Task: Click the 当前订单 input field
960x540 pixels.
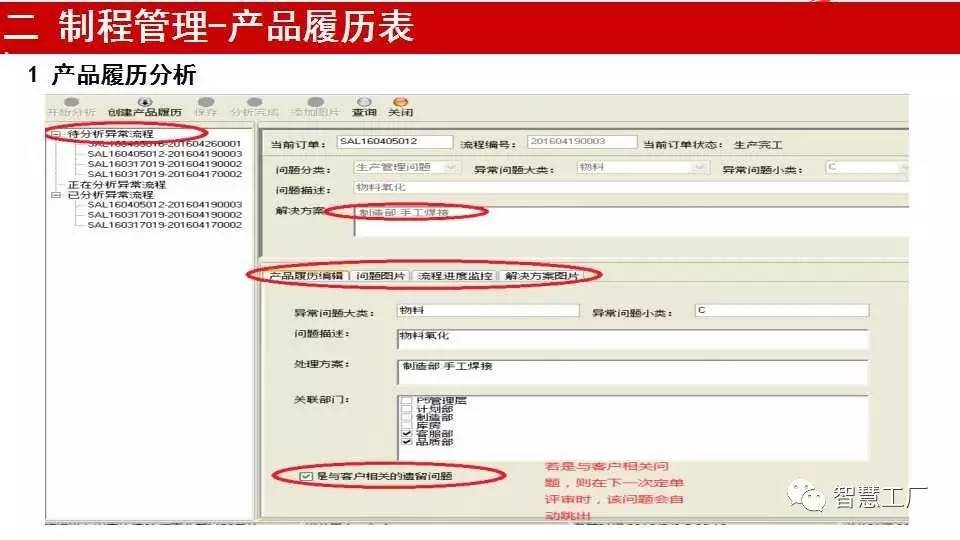Action: 394,142
